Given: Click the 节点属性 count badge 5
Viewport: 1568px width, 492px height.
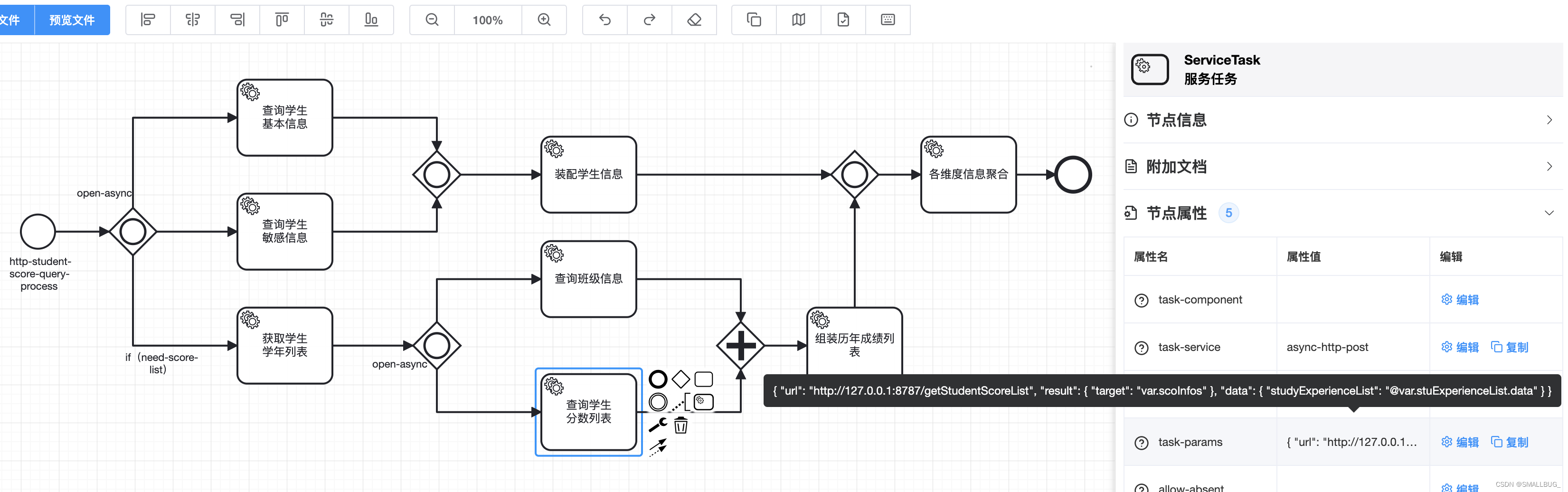Looking at the screenshot, I should click(x=1228, y=213).
